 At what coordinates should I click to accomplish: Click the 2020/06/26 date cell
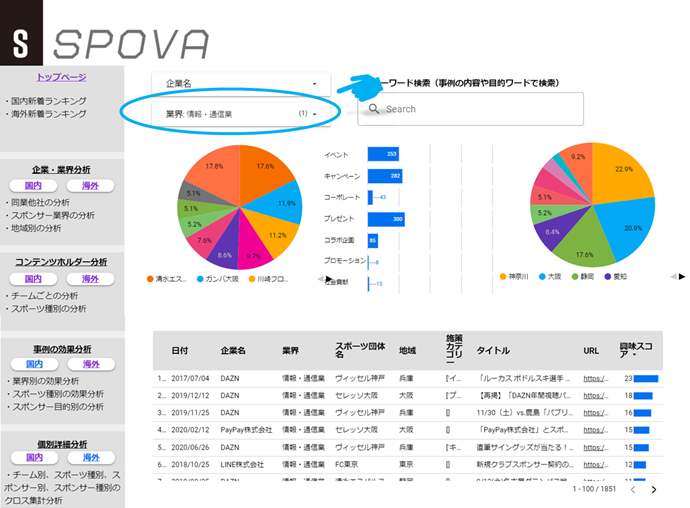click(190, 447)
